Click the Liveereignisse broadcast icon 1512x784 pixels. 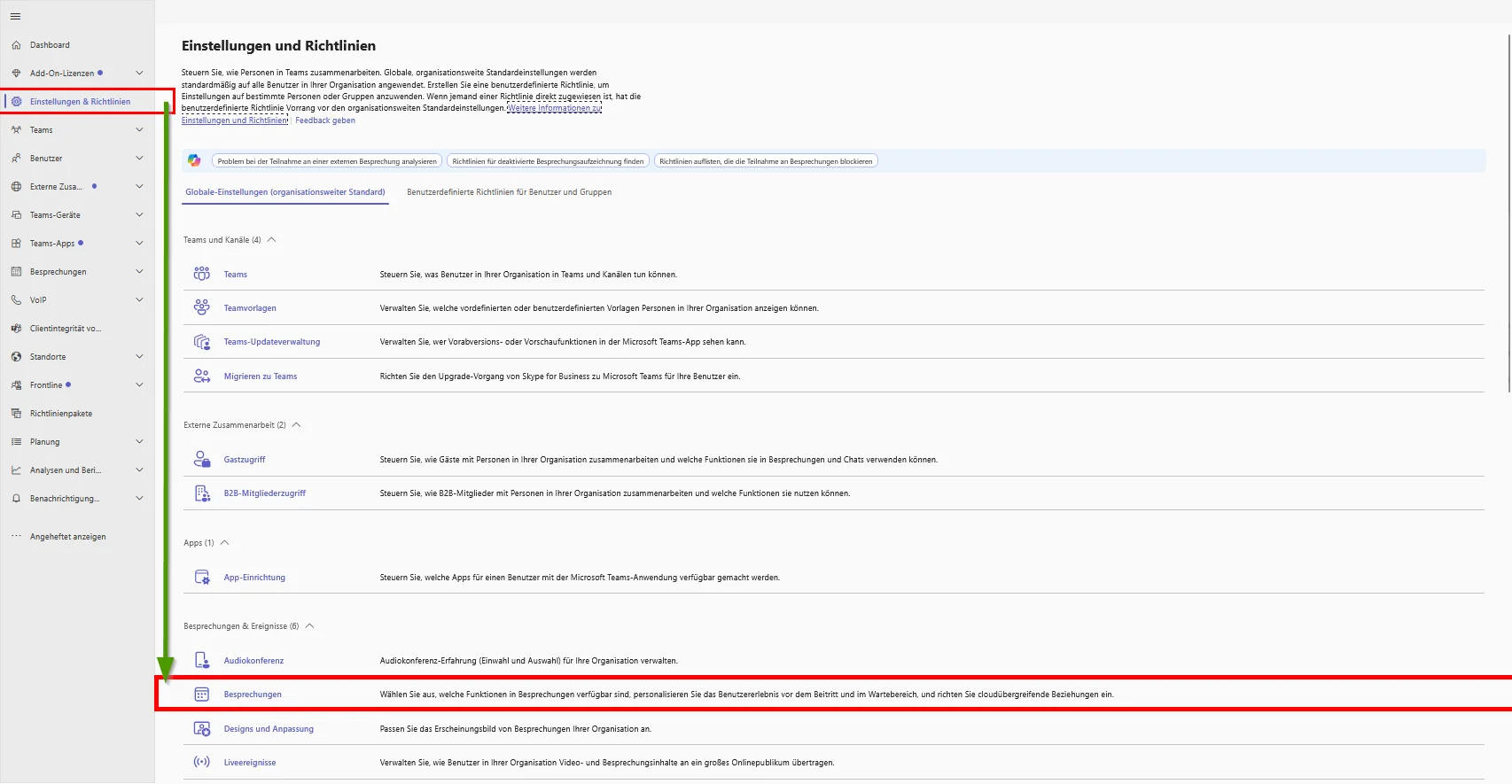(x=202, y=762)
